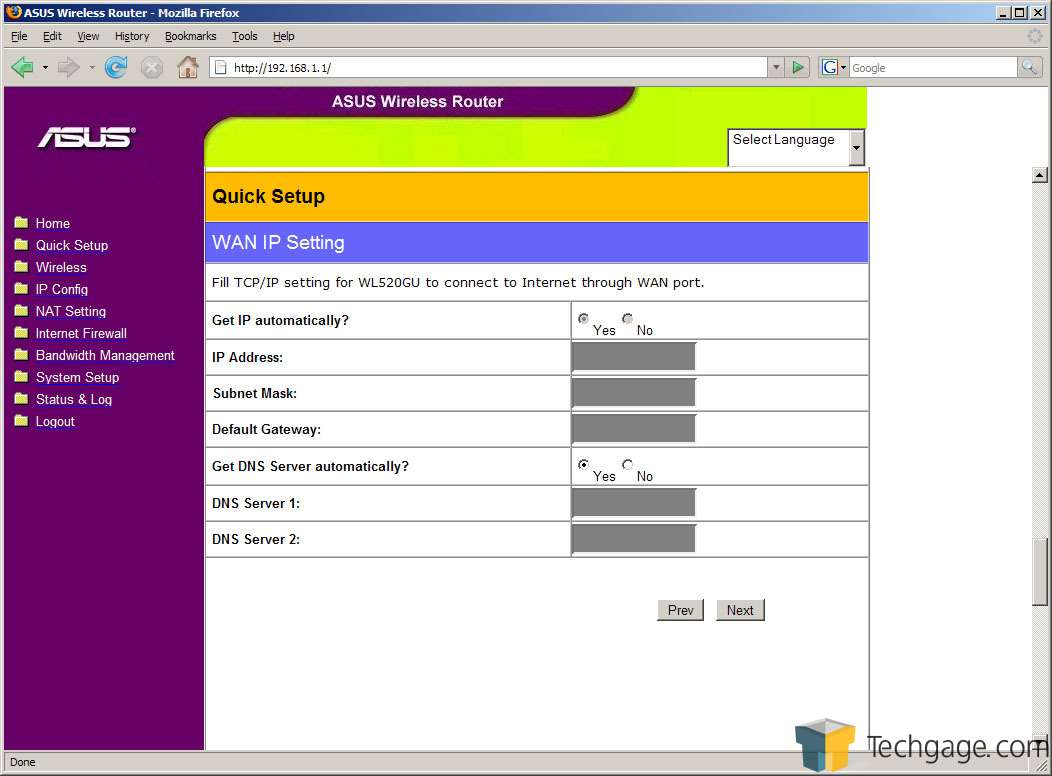Click folder icon next to Bandwidth Management
This screenshot has width=1052, height=776.
(x=21, y=355)
